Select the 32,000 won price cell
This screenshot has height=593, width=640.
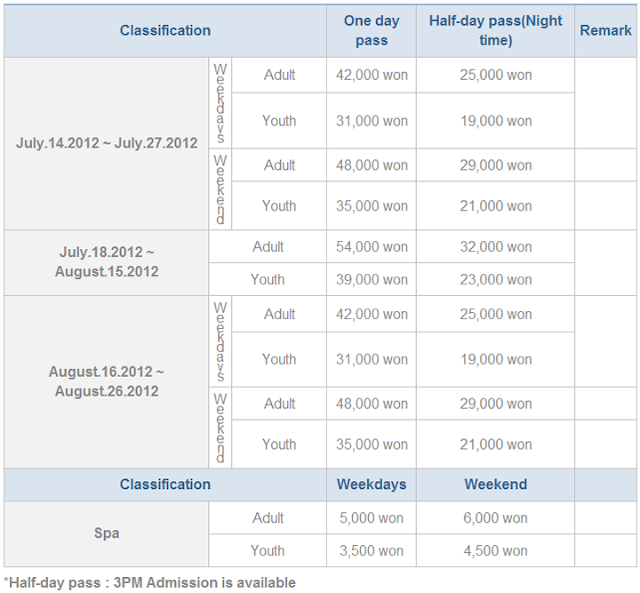pyautogui.click(x=495, y=247)
